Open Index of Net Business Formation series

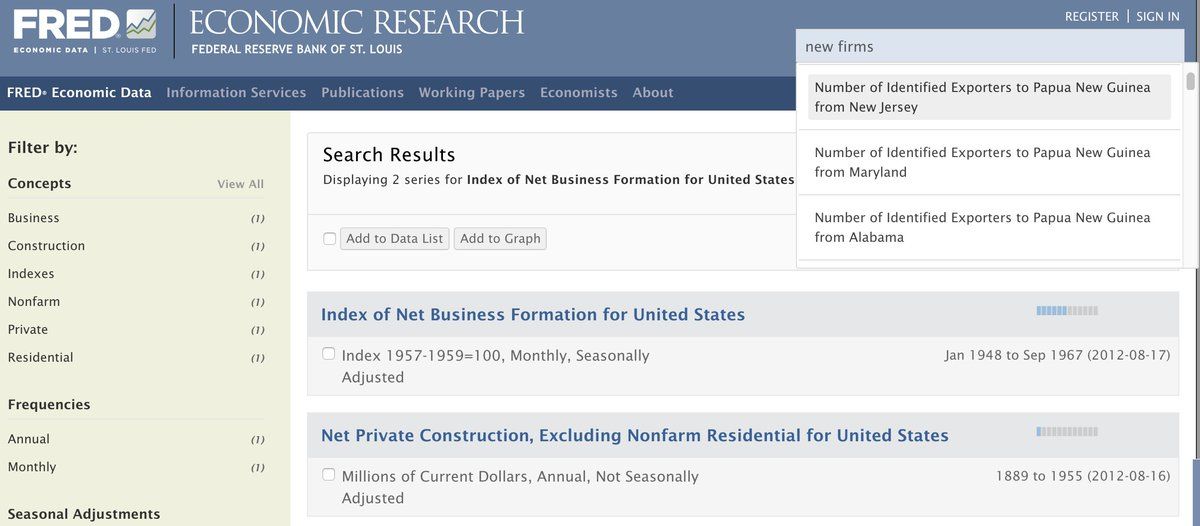point(533,315)
